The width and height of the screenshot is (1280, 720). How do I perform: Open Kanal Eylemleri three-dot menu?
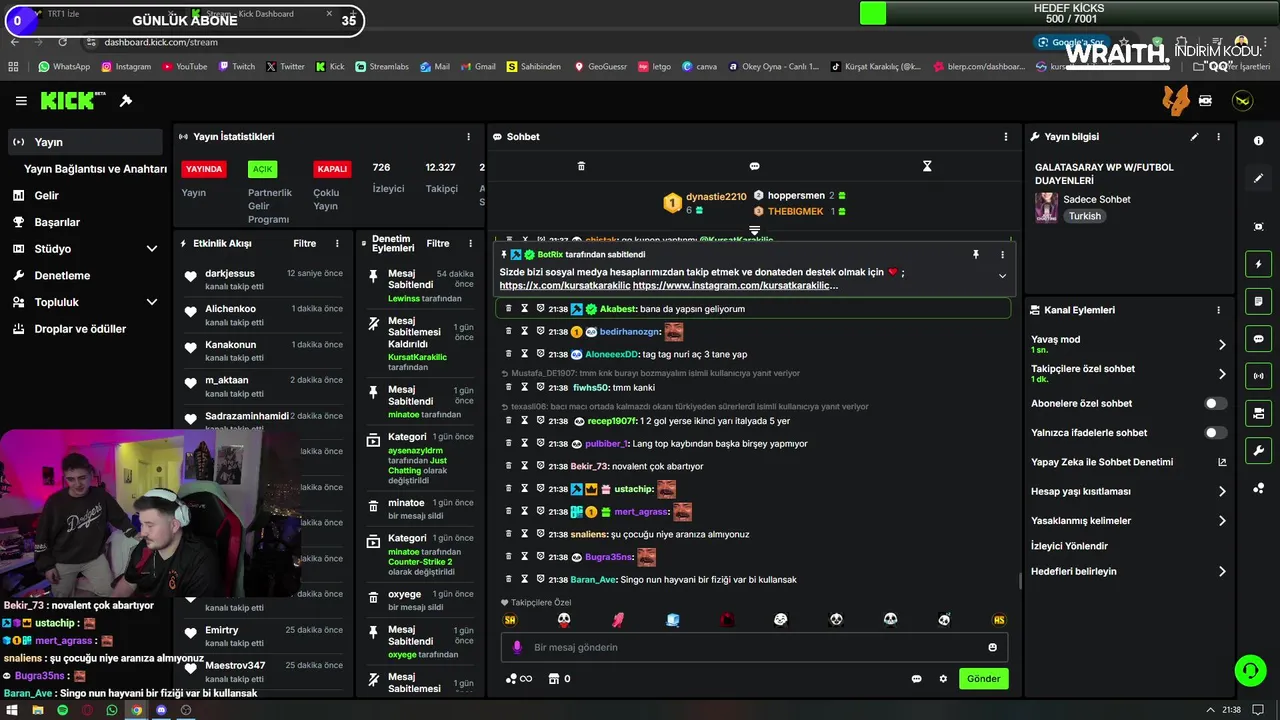point(1218,310)
